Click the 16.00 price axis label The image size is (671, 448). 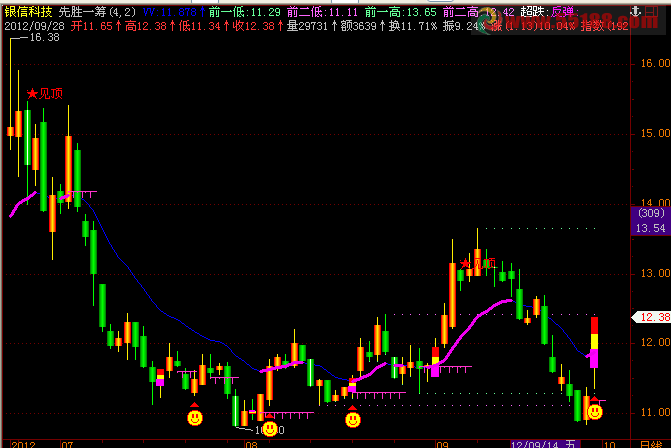point(655,63)
